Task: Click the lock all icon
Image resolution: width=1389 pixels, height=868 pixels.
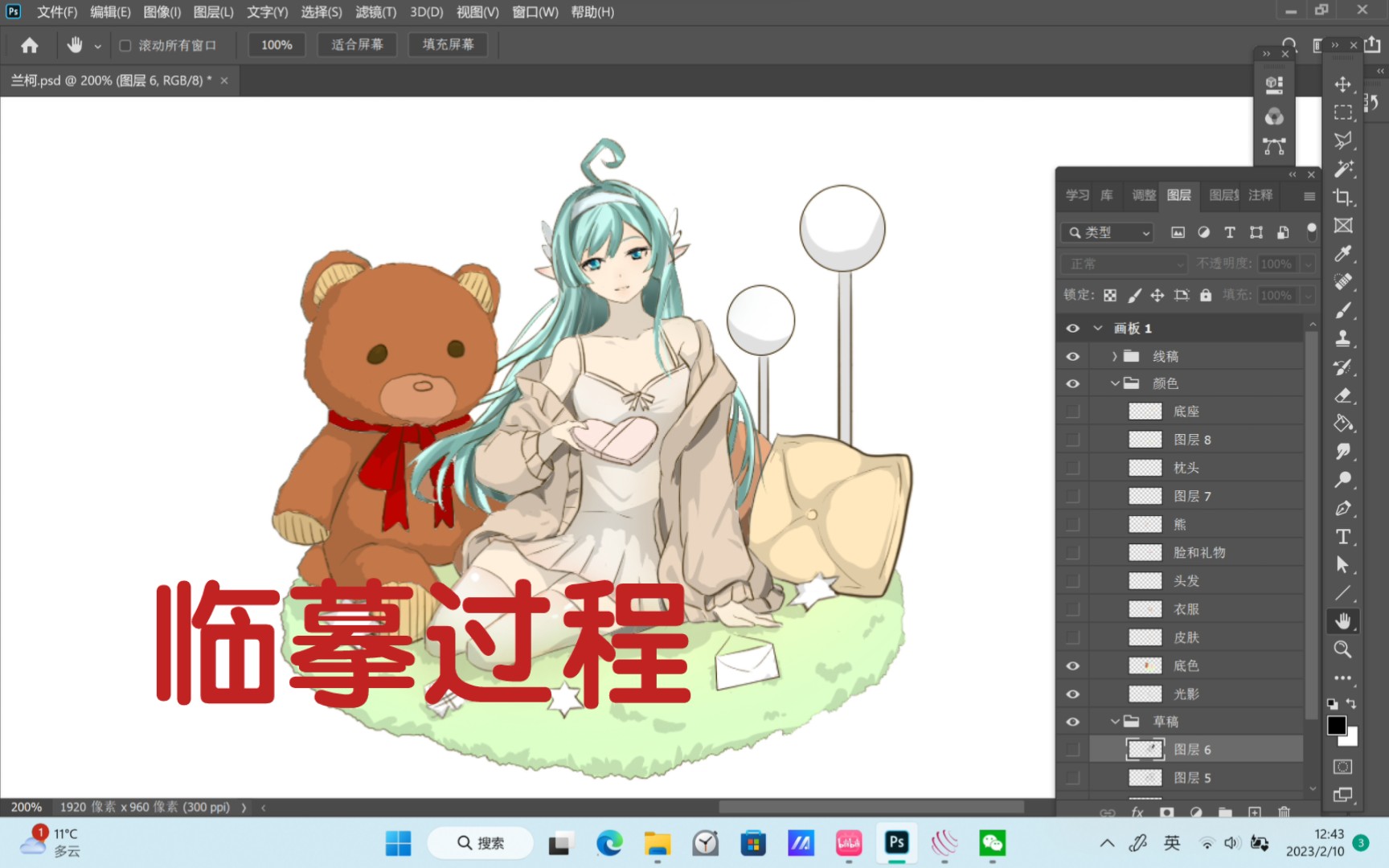Action: pos(1206,295)
